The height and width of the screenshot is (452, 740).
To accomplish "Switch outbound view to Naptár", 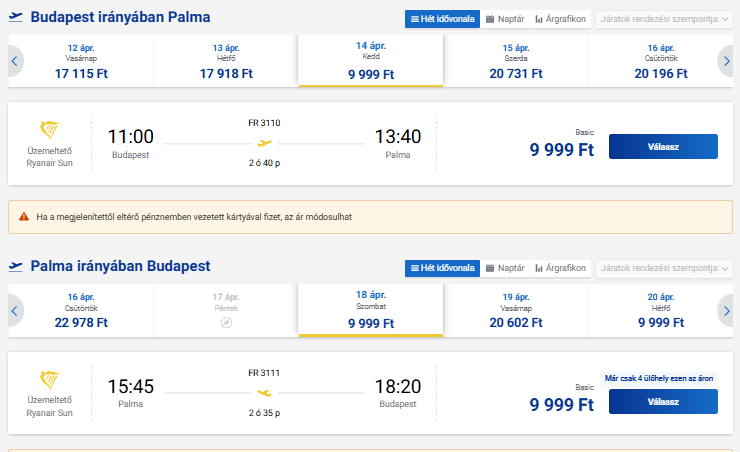I will [505, 19].
